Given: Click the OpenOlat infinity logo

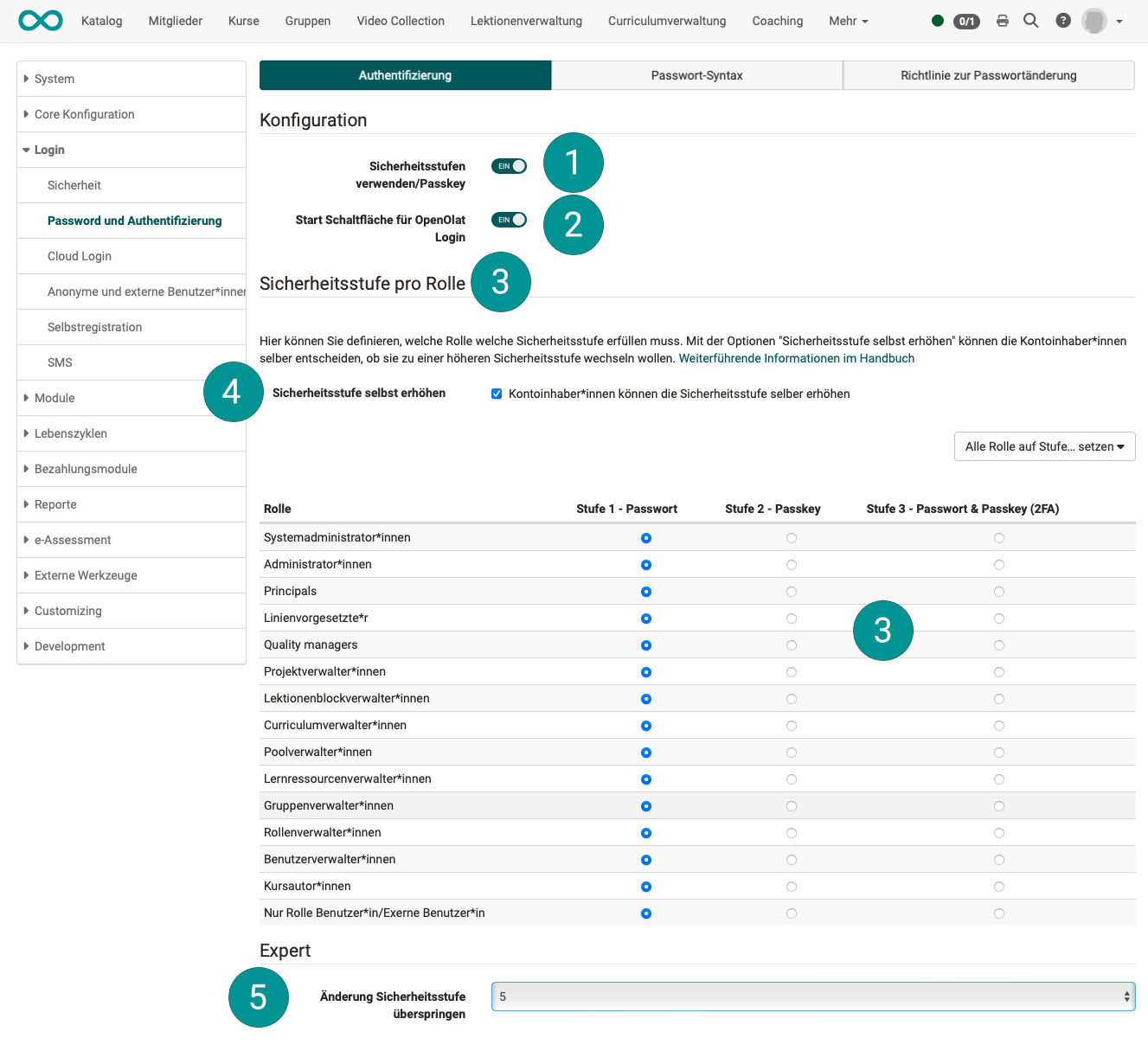Looking at the screenshot, I should 40,20.
